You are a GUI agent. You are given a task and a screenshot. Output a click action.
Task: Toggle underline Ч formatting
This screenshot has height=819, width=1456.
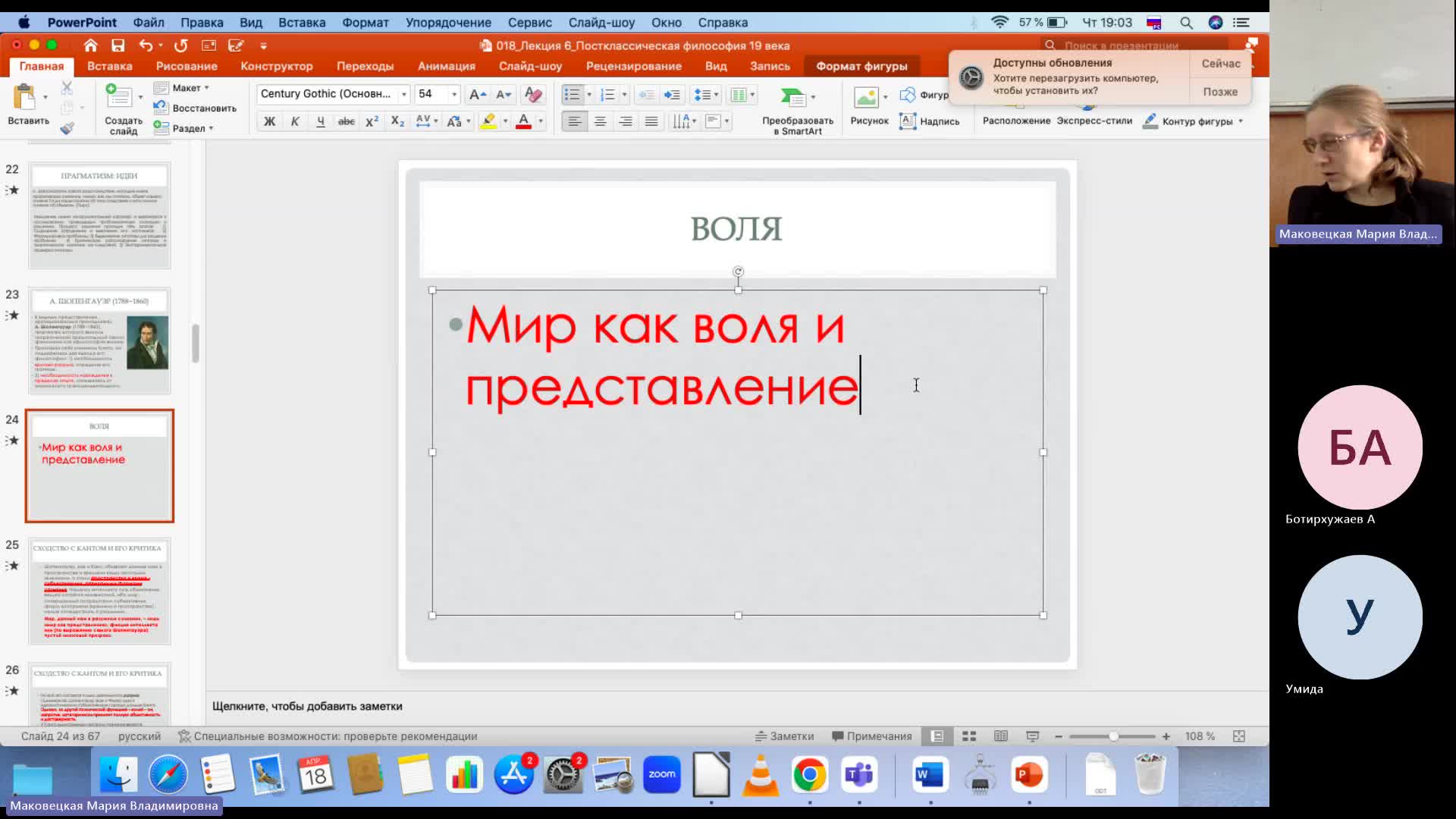321,121
